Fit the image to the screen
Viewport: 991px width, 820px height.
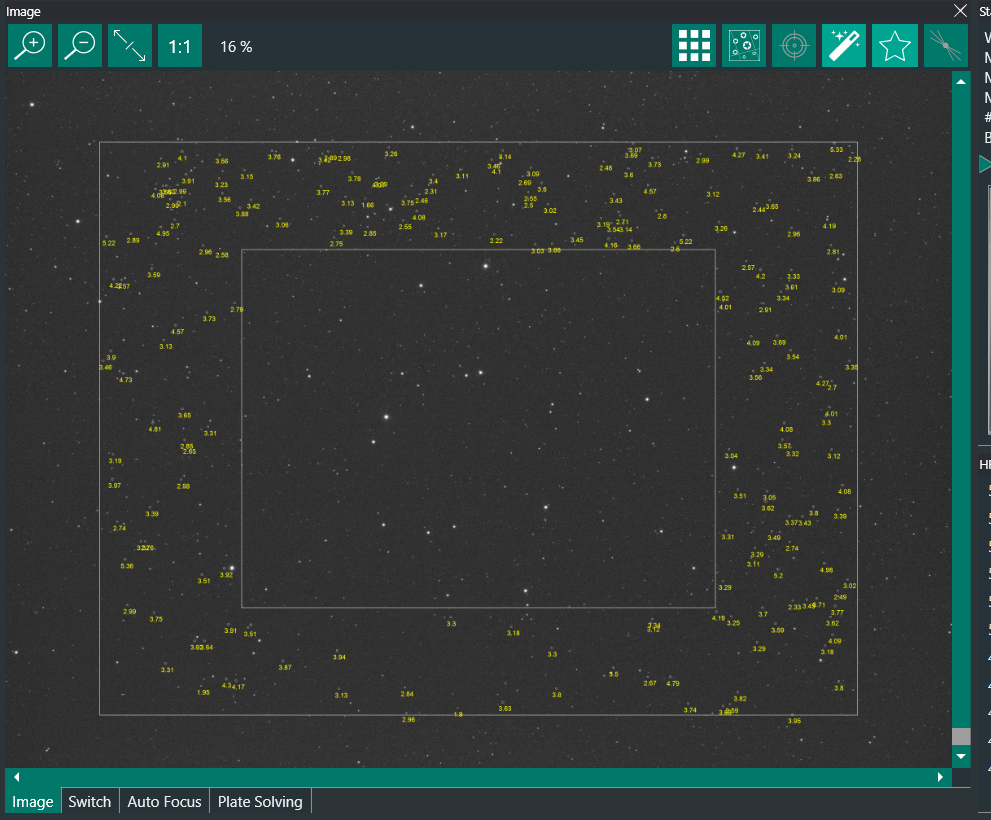[x=130, y=46]
